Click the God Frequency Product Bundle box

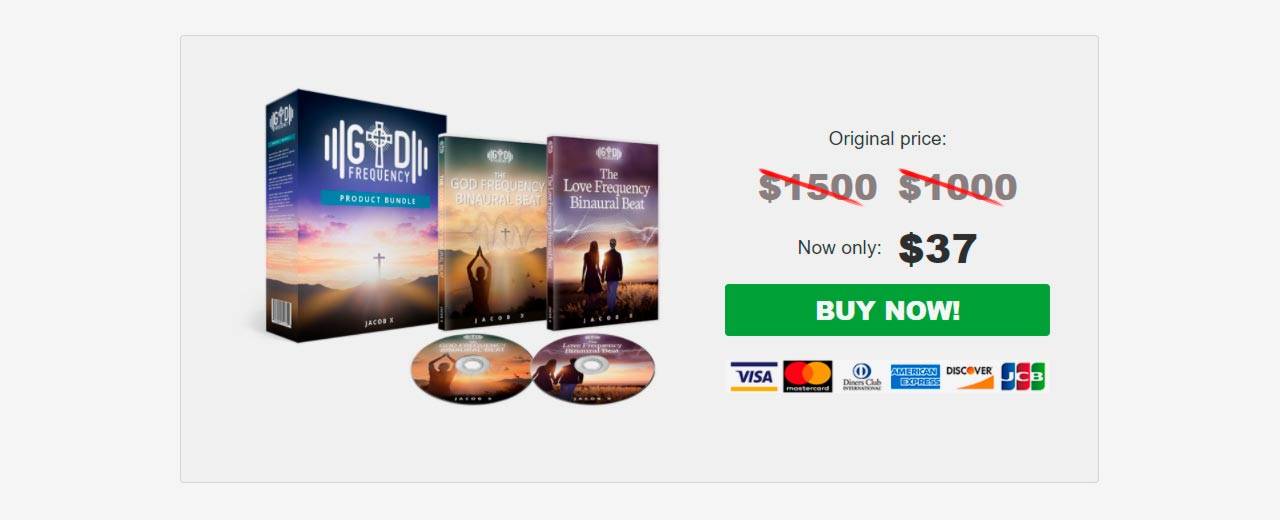[356, 214]
